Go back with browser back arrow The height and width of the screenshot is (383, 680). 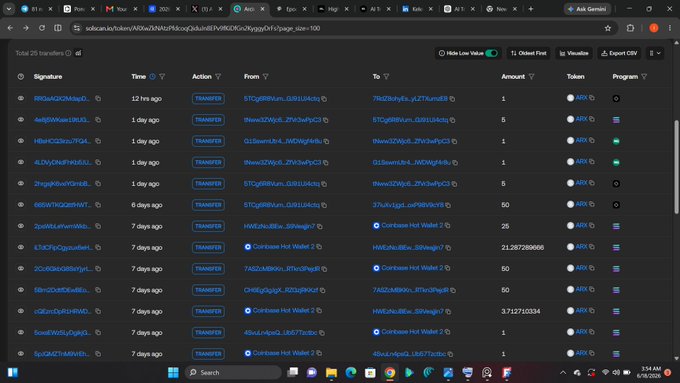(x=10, y=28)
